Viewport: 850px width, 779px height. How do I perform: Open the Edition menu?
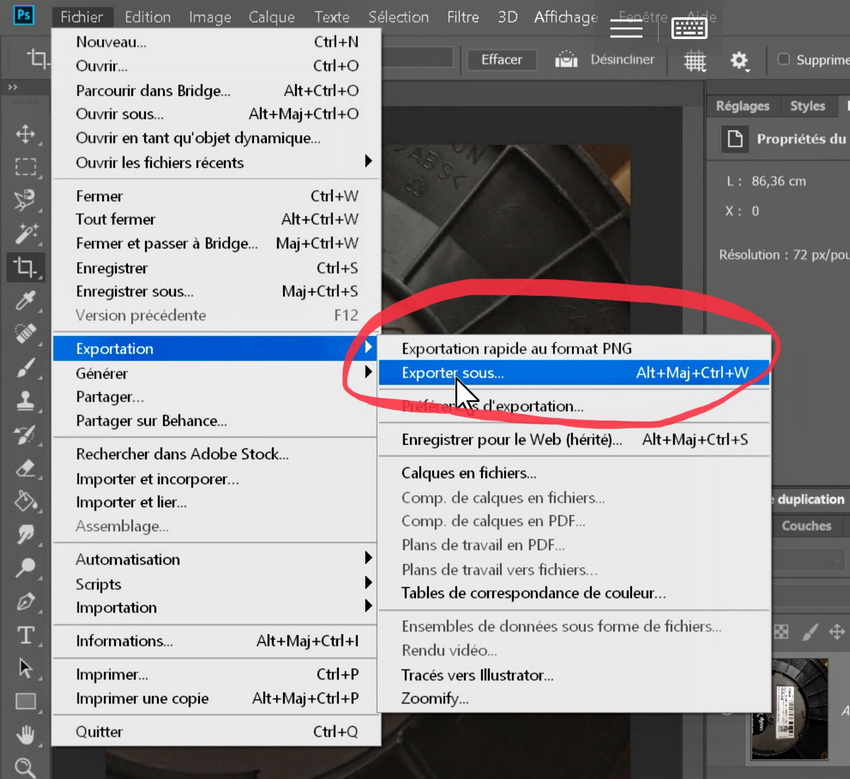coord(147,17)
